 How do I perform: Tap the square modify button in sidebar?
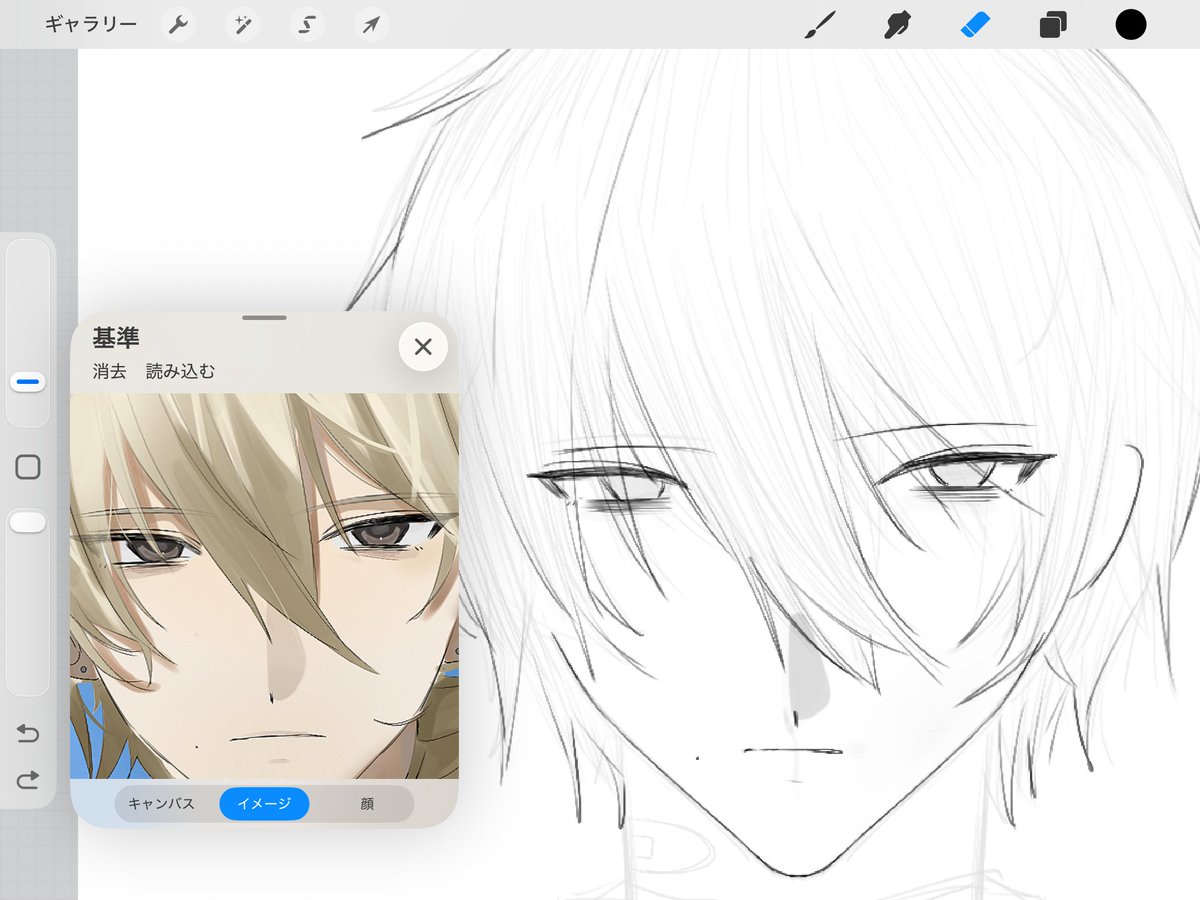[x=28, y=467]
